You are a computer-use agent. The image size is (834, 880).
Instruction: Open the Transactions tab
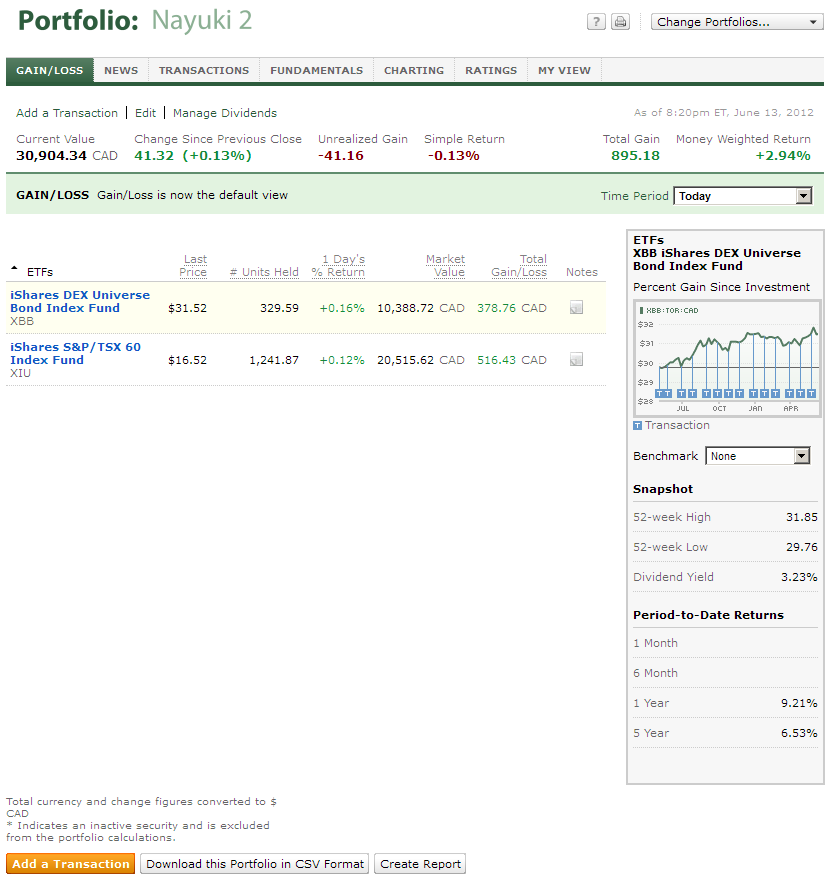[204, 71]
